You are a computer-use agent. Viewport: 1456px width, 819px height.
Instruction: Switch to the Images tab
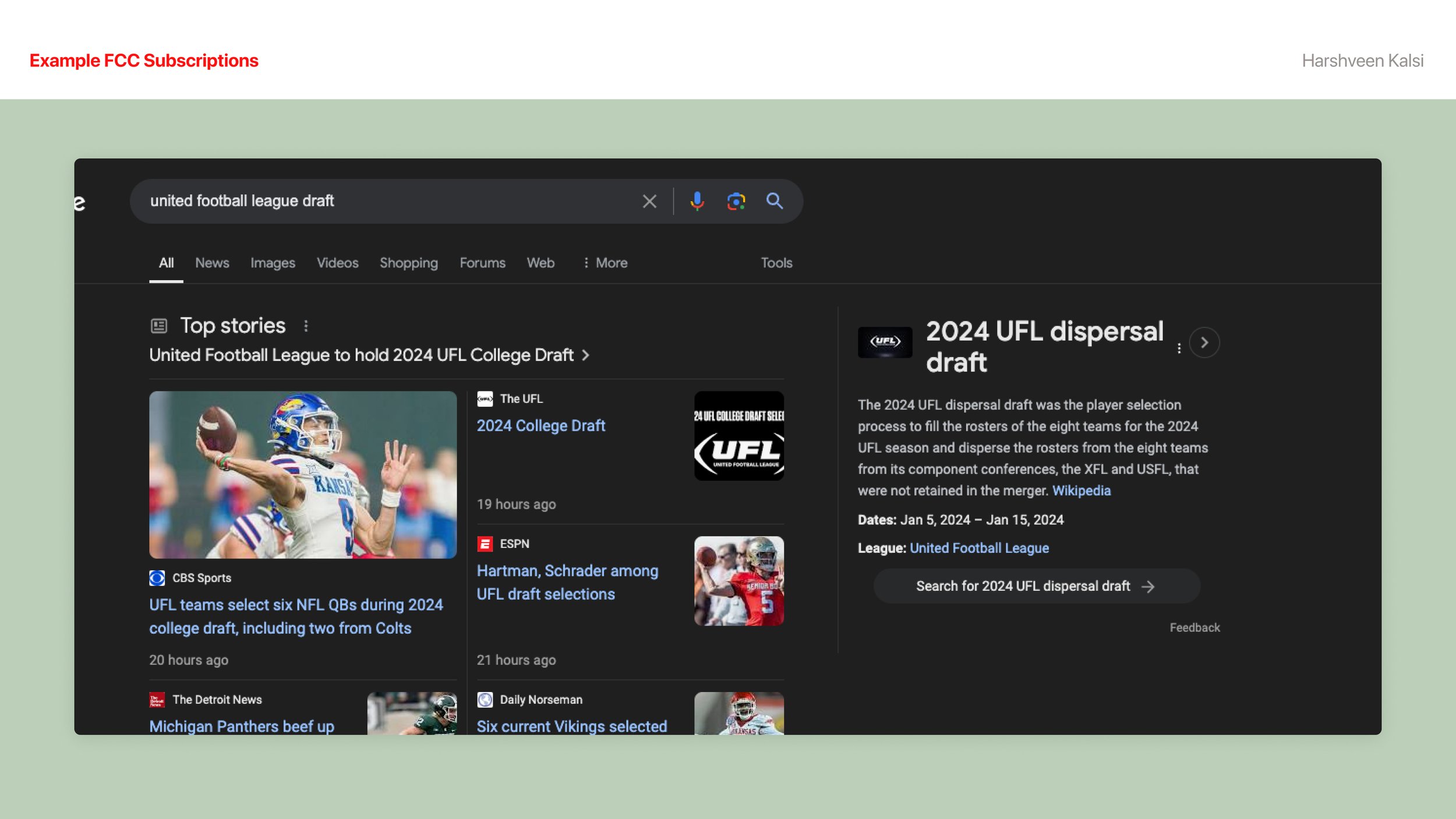(x=273, y=263)
